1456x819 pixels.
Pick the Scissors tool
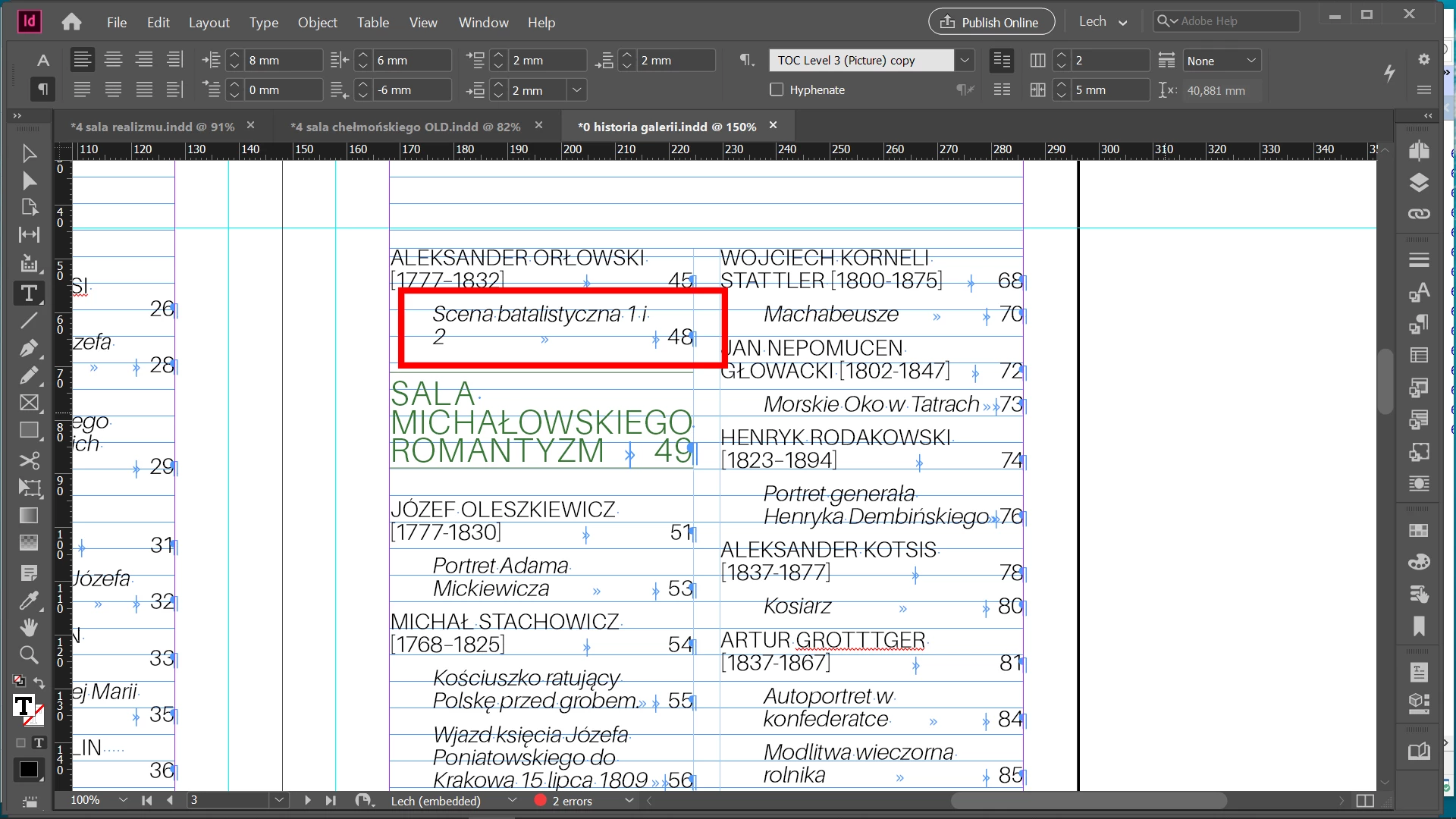(29, 460)
